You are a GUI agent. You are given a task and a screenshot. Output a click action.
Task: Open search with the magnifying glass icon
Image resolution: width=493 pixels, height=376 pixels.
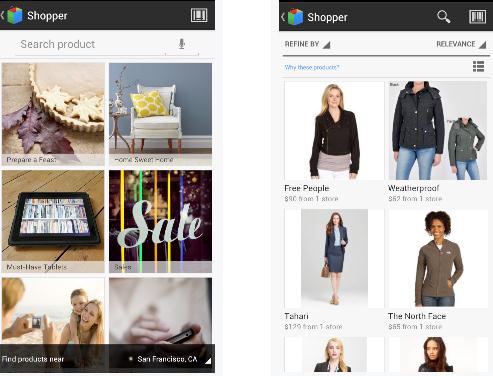pos(444,16)
